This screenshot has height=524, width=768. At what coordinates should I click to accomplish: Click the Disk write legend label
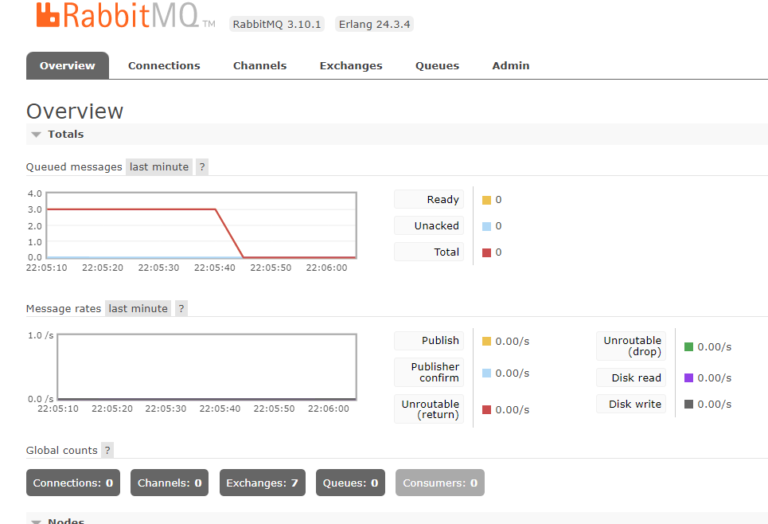tap(631, 404)
